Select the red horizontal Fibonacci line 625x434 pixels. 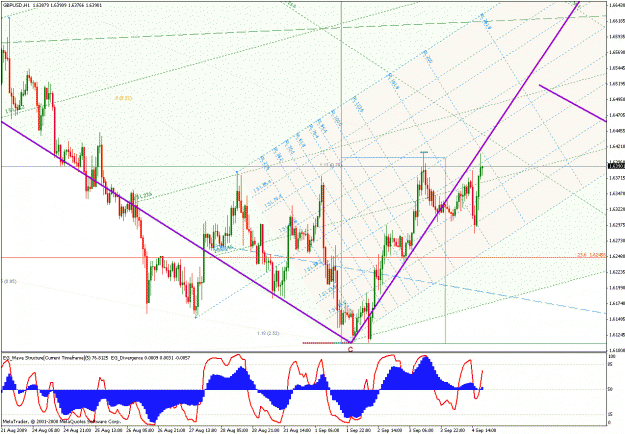pos(303,257)
